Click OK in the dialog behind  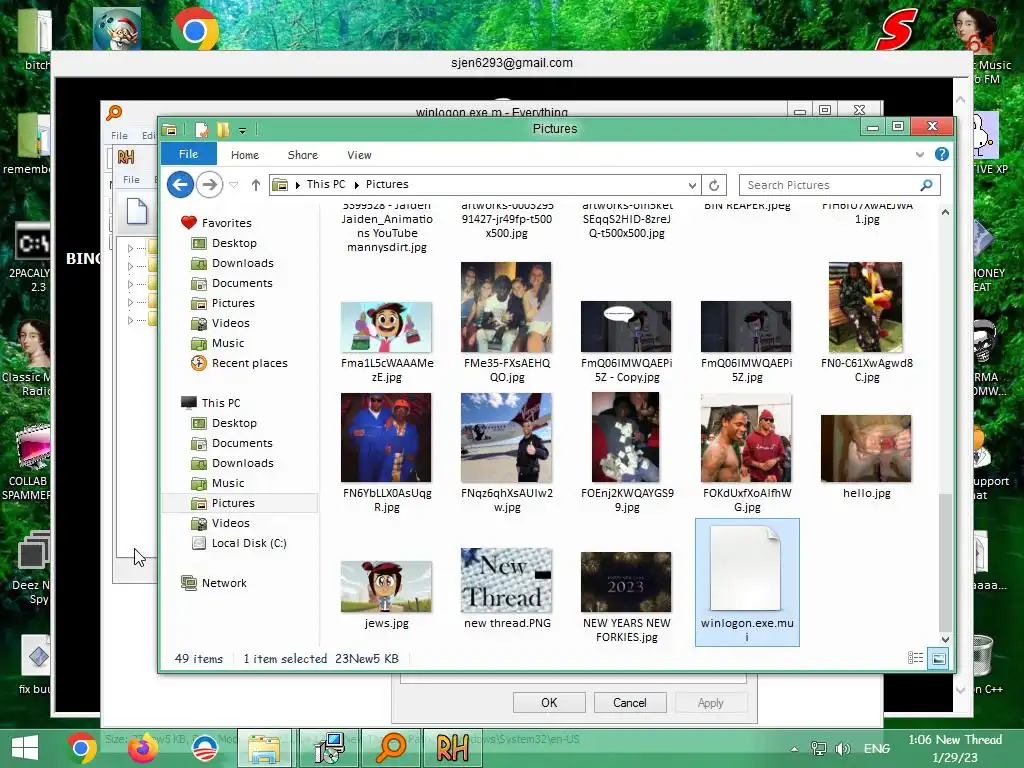pyautogui.click(x=549, y=703)
